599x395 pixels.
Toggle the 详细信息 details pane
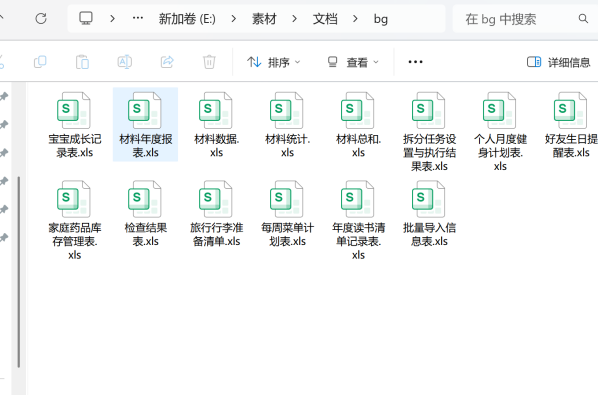[558, 62]
